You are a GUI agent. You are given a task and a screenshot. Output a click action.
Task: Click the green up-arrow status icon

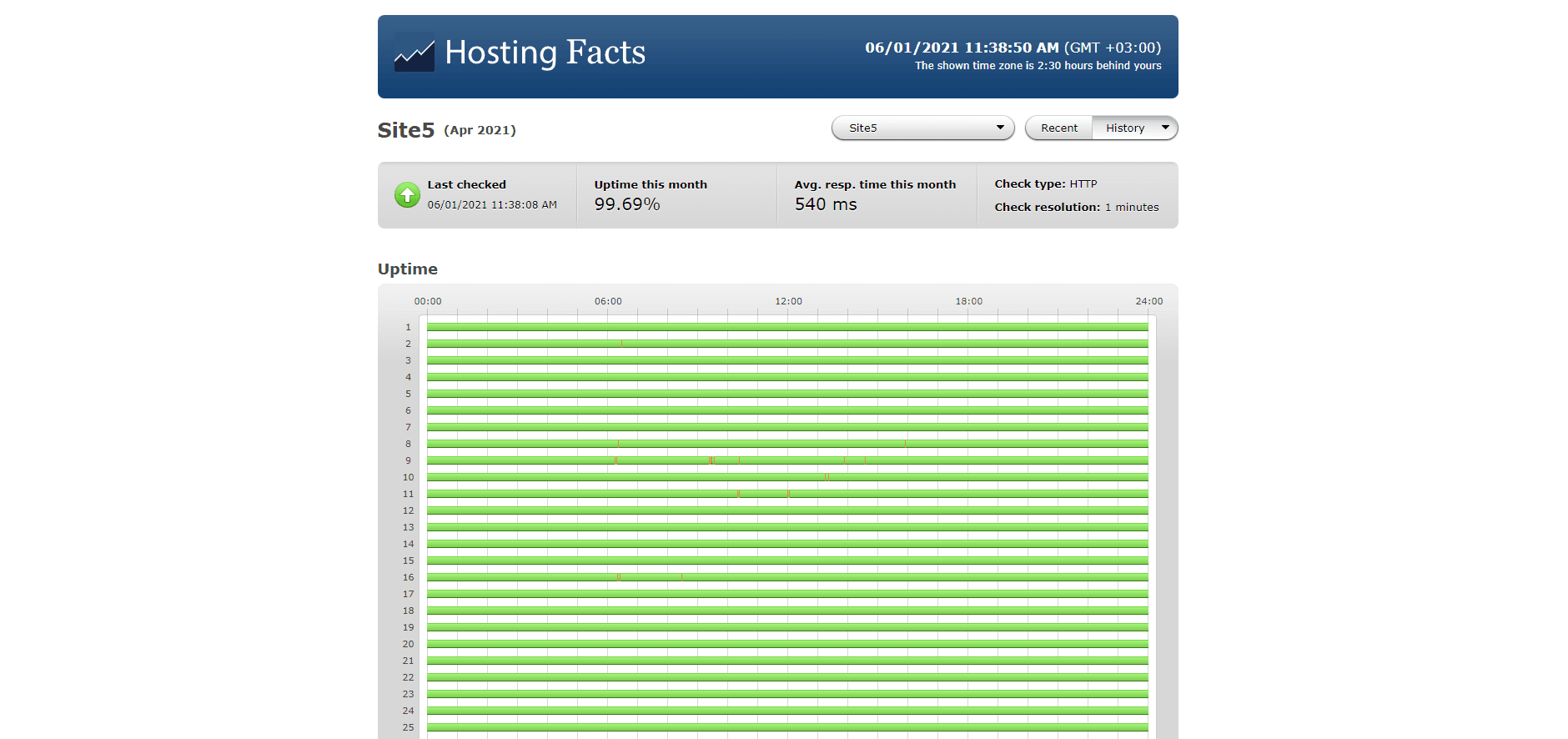click(407, 195)
